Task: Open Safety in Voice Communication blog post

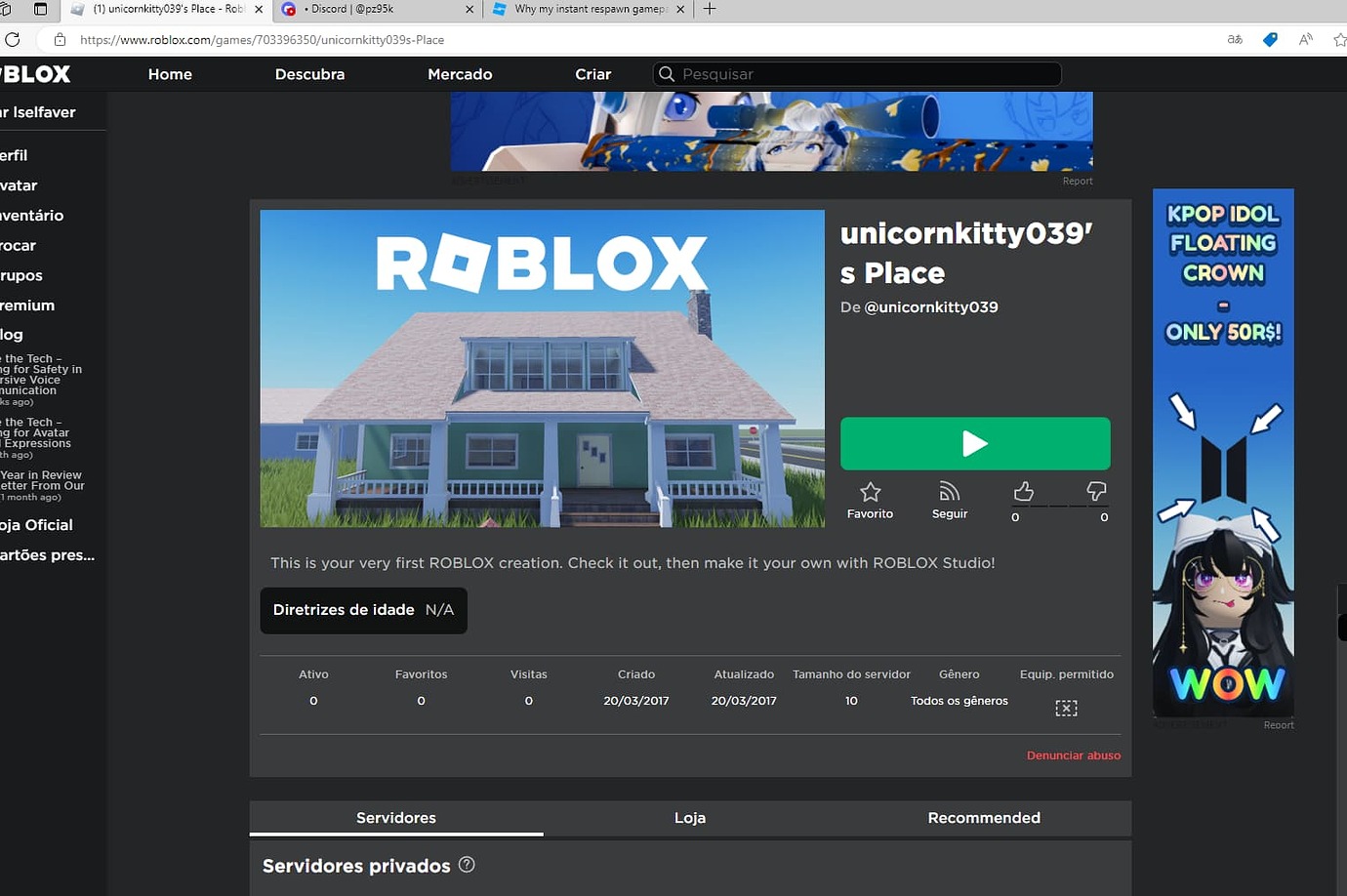Action: point(41,380)
